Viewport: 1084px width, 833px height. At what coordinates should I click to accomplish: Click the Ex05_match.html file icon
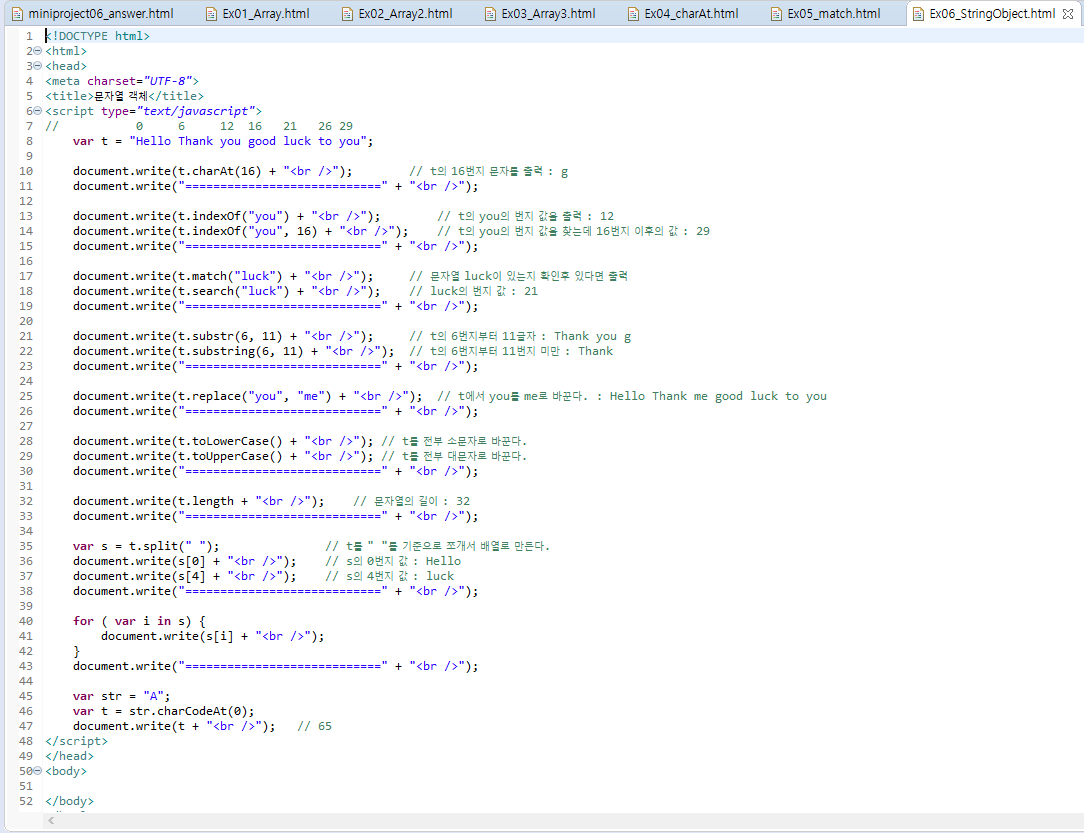pyautogui.click(x=776, y=14)
